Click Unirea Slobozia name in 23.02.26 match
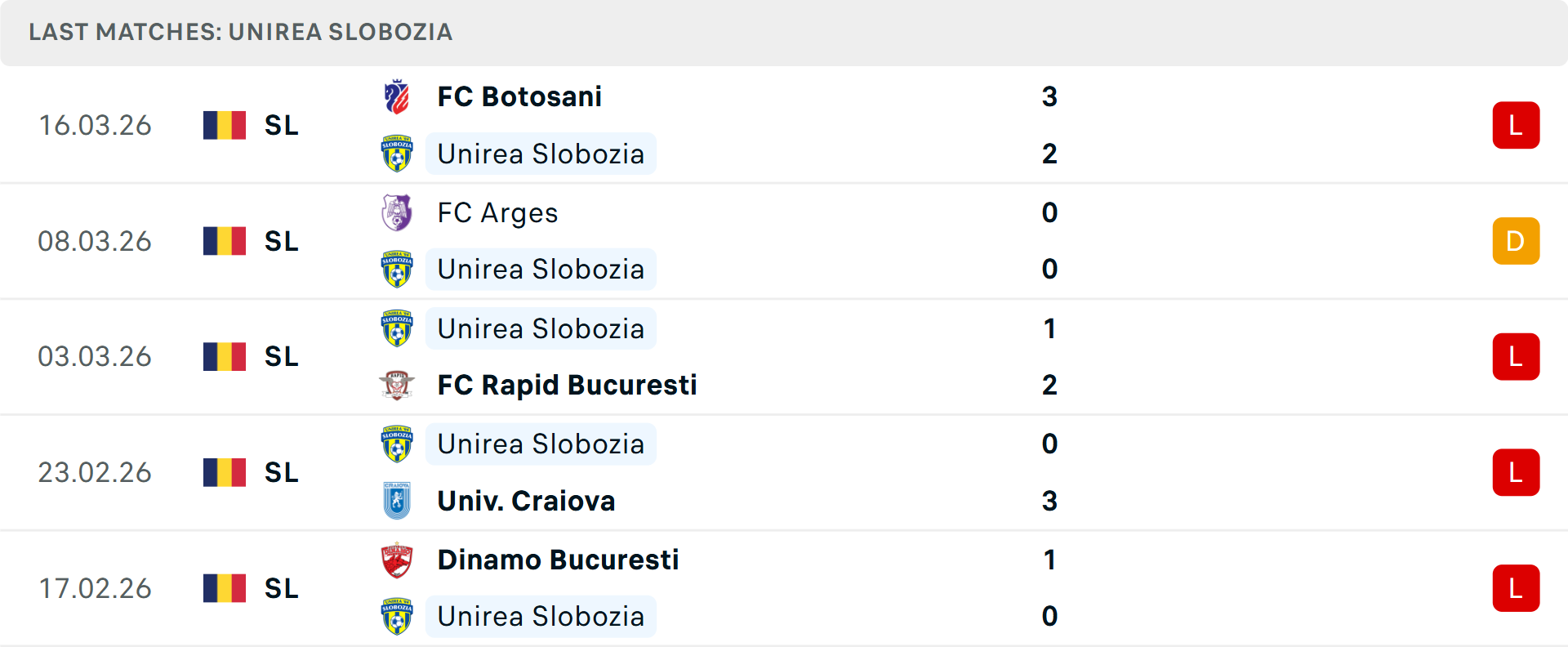This screenshot has height=647, width=1568. pyautogui.click(x=541, y=444)
